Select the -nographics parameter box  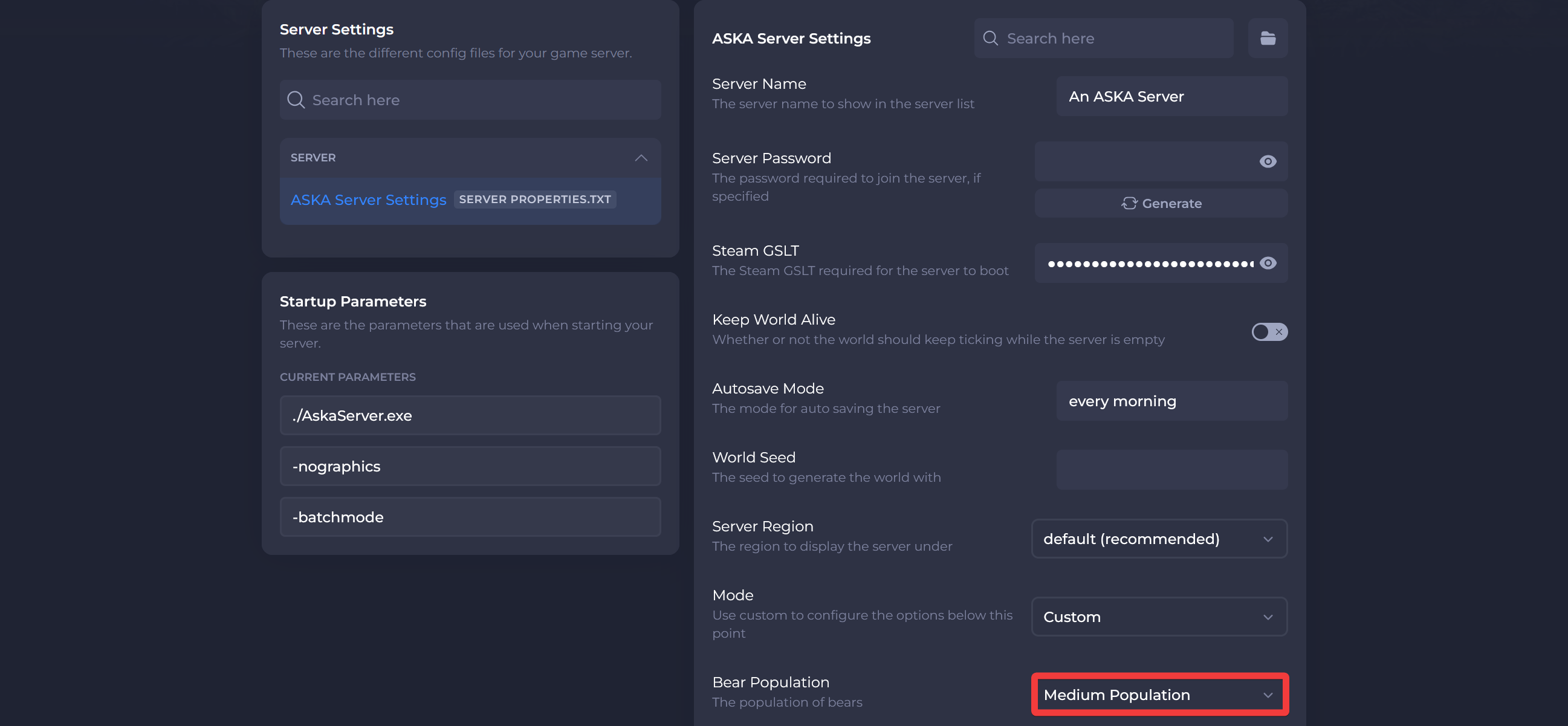click(470, 466)
